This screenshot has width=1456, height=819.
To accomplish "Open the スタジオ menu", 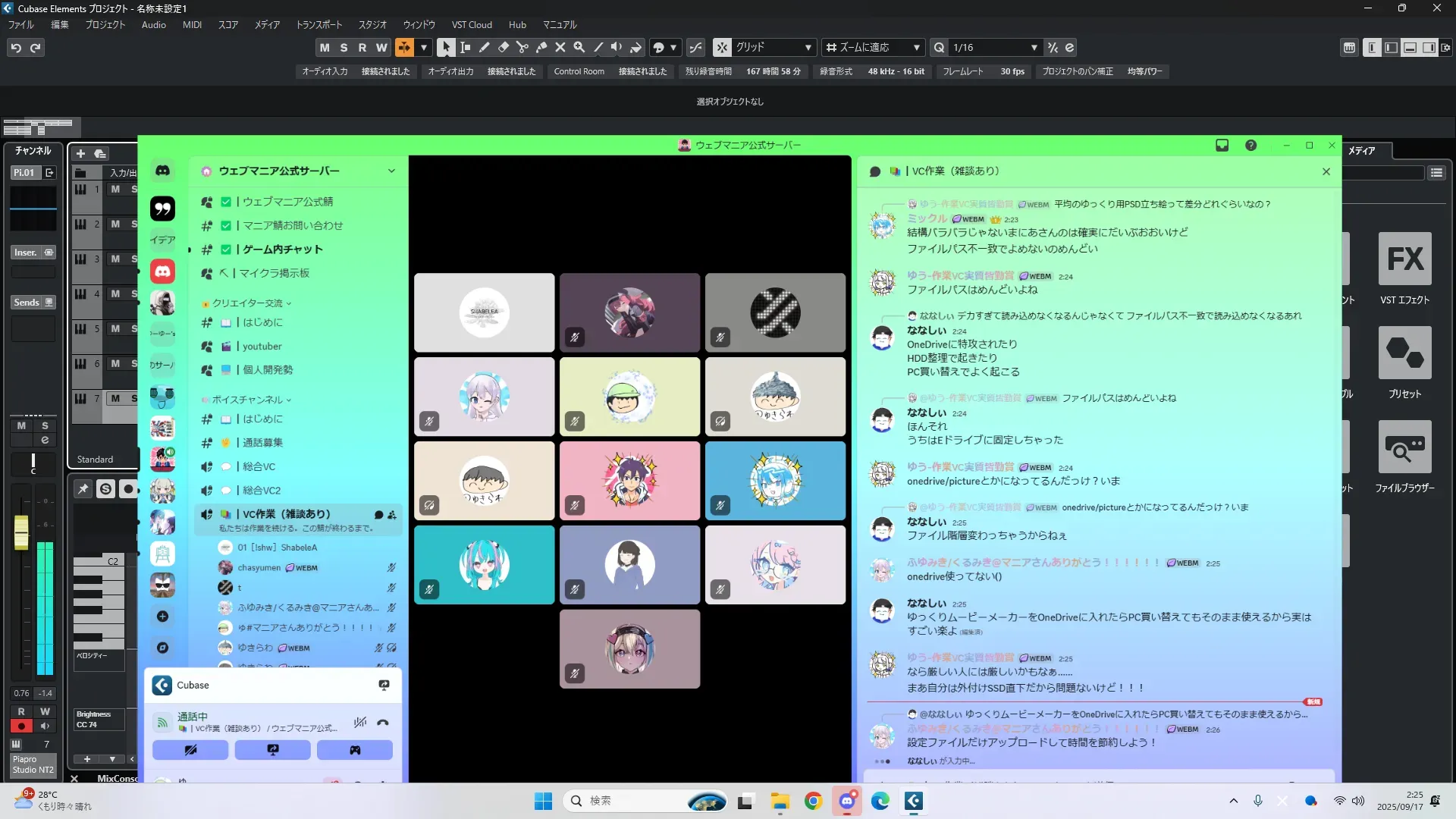I will click(372, 25).
